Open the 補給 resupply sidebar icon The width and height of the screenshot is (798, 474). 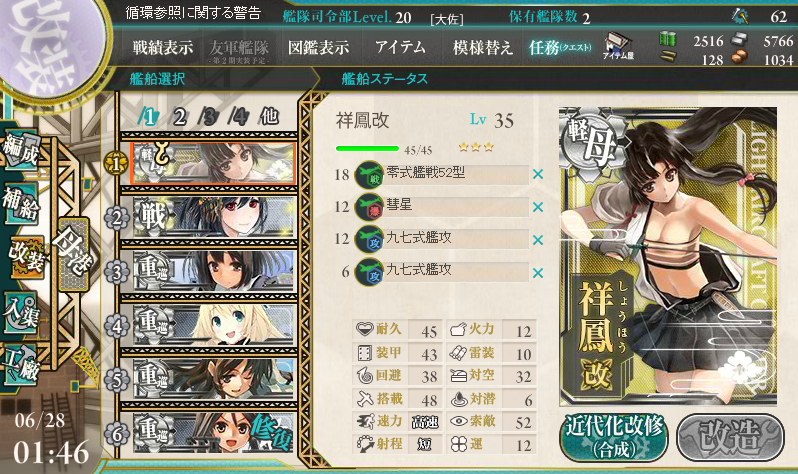[21, 204]
